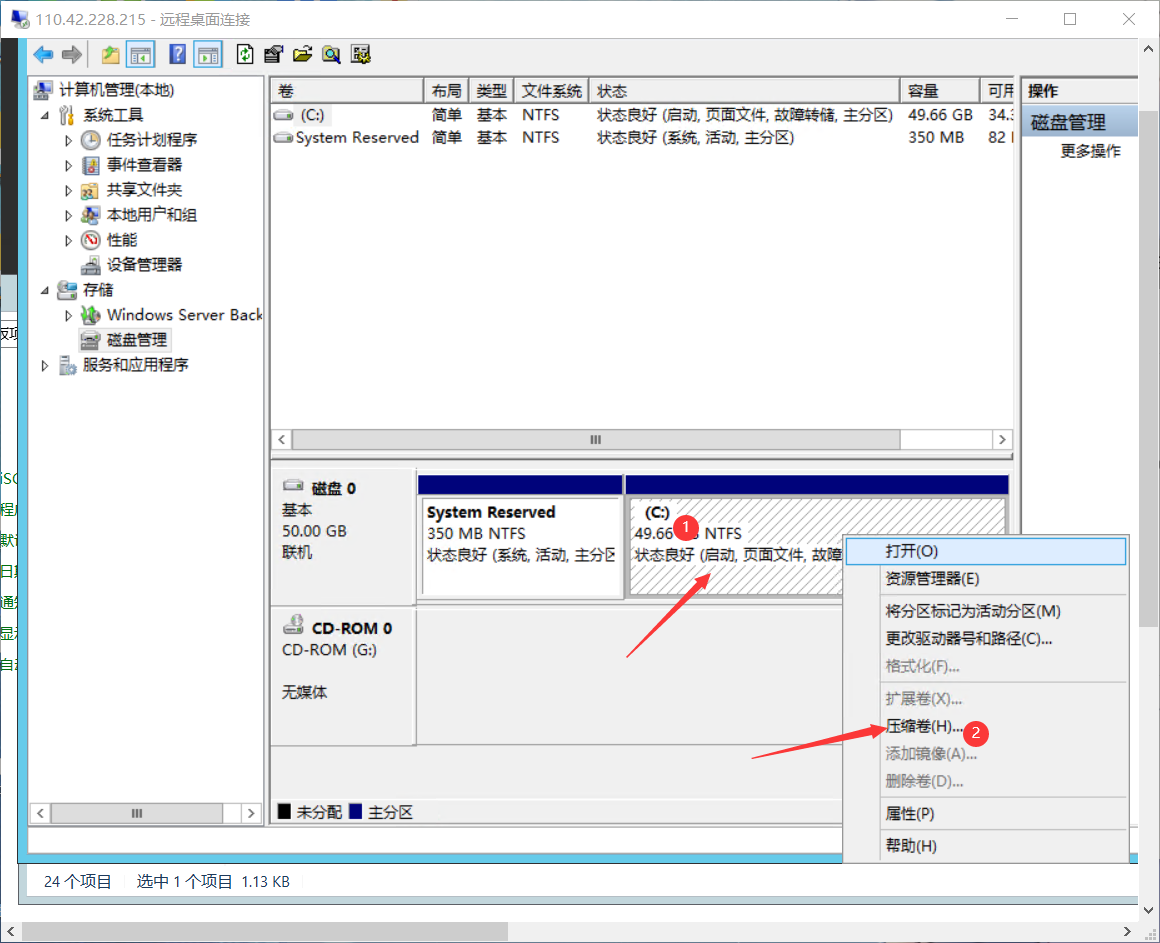This screenshot has width=1160, height=943.
Task: Open Help with the question mark icon
Action: [x=178, y=54]
